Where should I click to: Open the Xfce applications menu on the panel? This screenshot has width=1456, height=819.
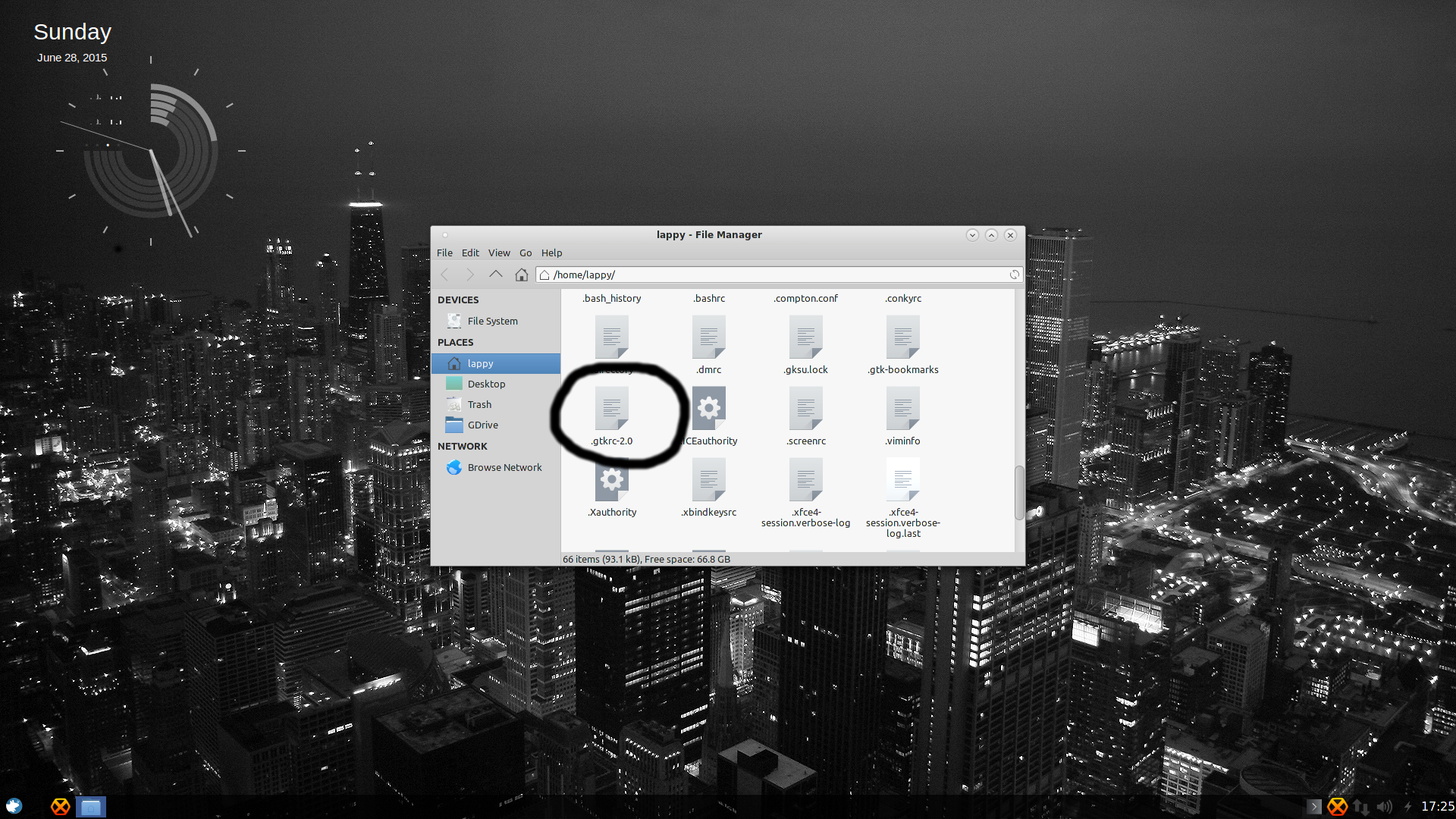click(14, 806)
